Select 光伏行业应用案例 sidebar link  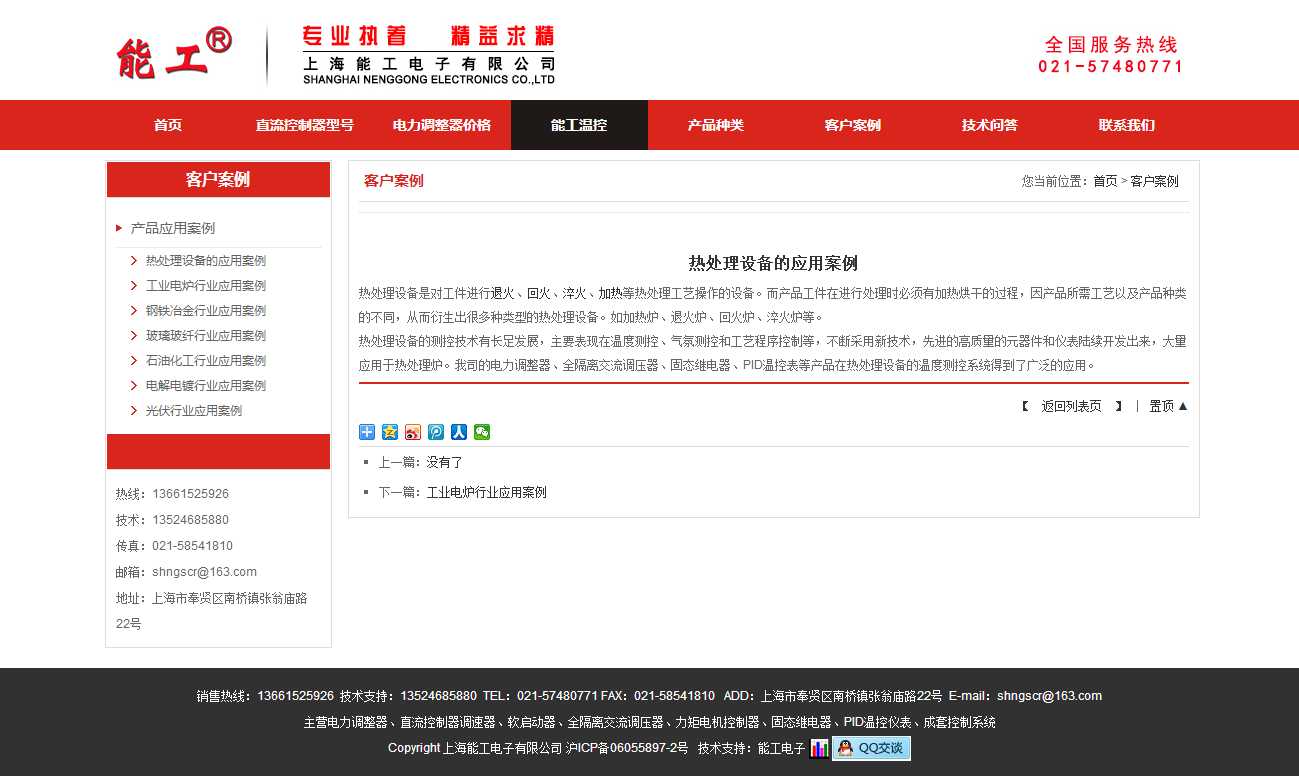click(194, 411)
